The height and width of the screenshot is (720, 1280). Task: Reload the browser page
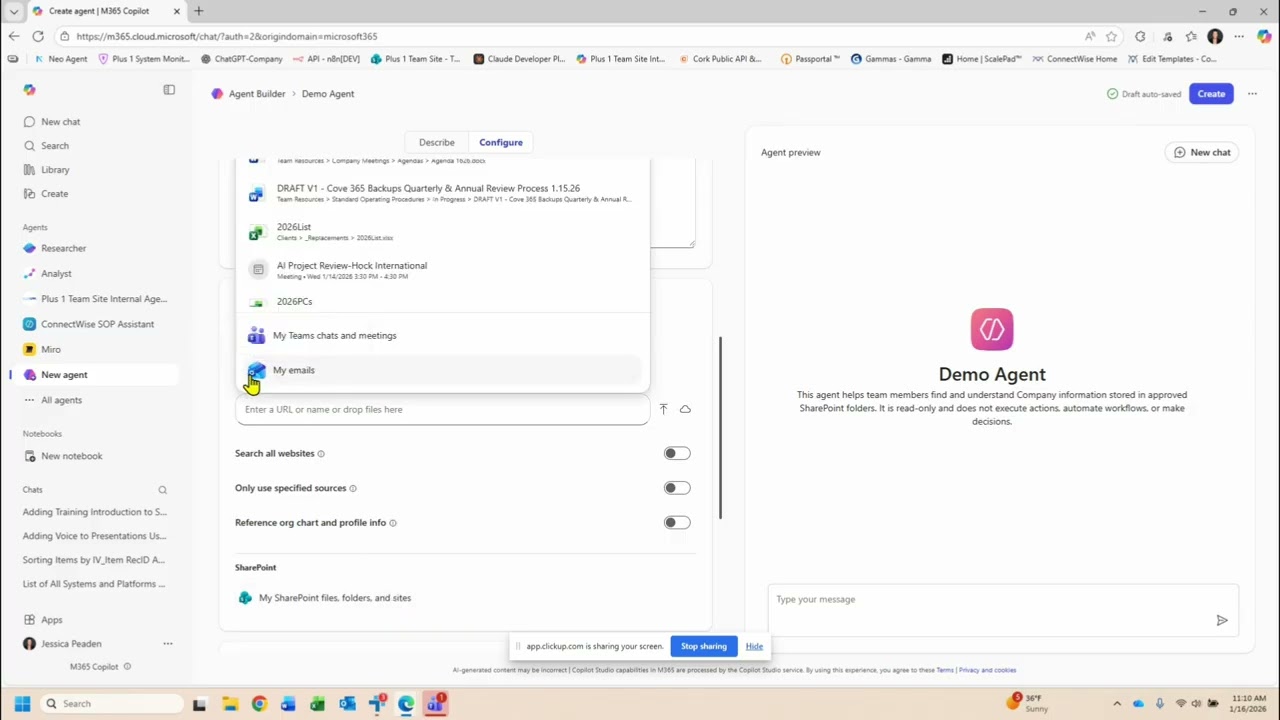[x=37, y=36]
